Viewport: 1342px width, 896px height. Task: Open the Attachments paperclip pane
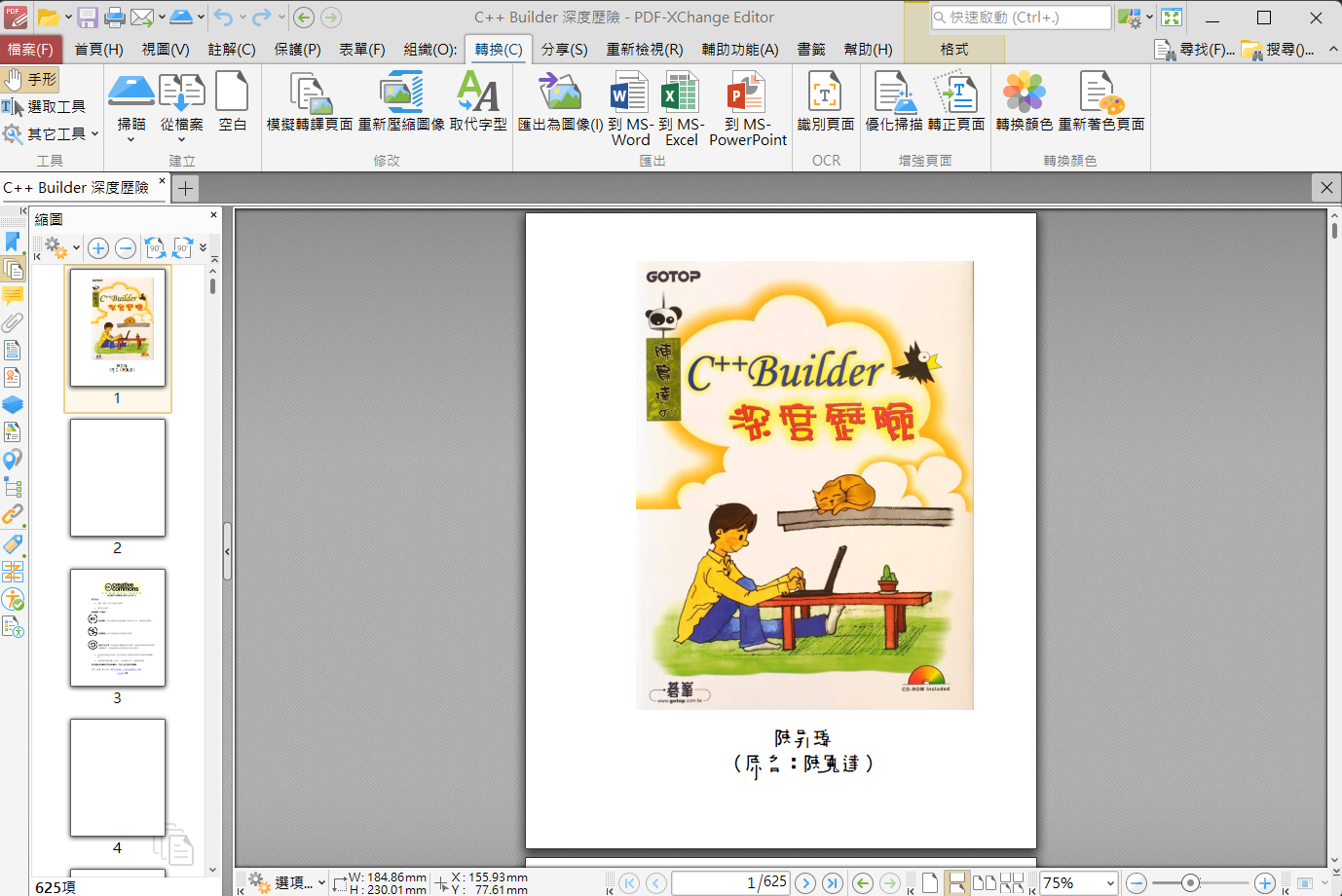pyautogui.click(x=13, y=322)
